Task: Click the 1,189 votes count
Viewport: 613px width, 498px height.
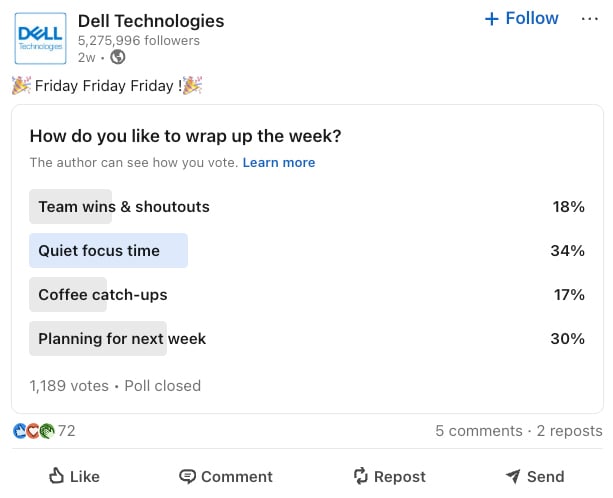Action: (x=69, y=385)
